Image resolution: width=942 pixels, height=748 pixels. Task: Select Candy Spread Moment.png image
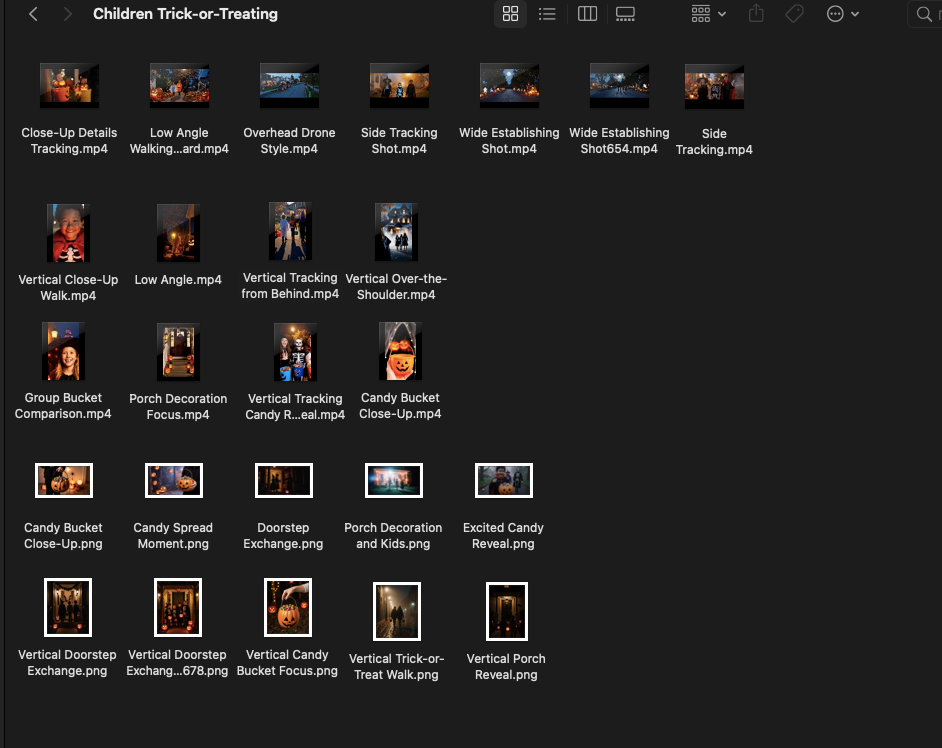(173, 481)
